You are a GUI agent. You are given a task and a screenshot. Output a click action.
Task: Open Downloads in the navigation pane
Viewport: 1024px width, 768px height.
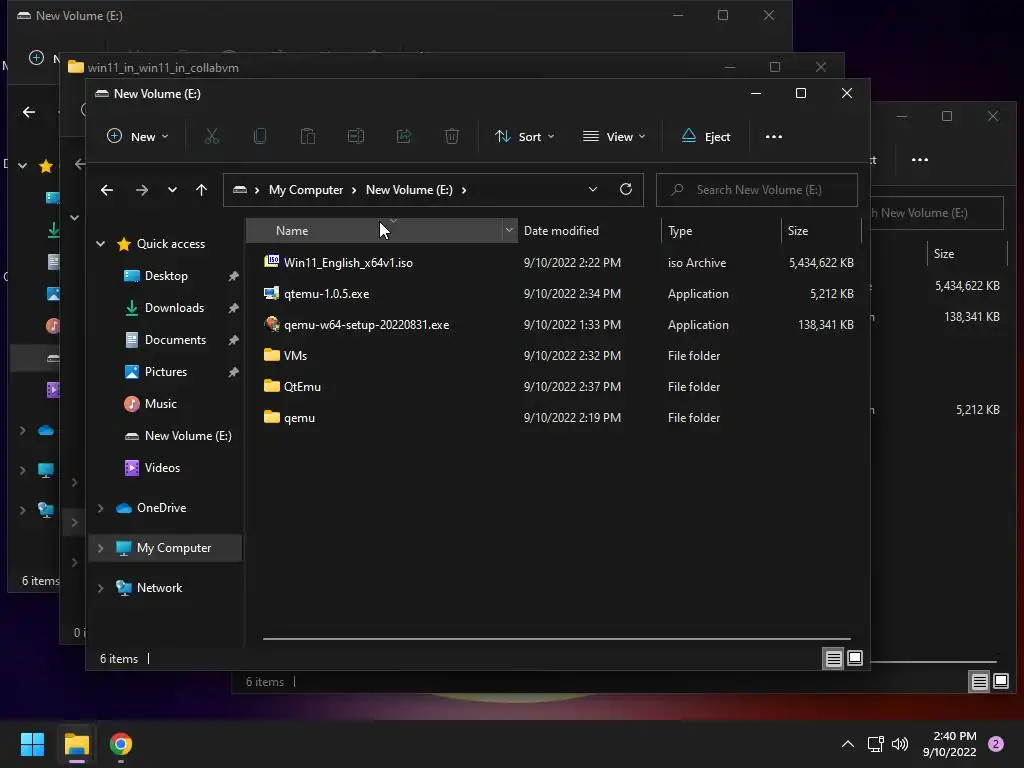coord(174,308)
